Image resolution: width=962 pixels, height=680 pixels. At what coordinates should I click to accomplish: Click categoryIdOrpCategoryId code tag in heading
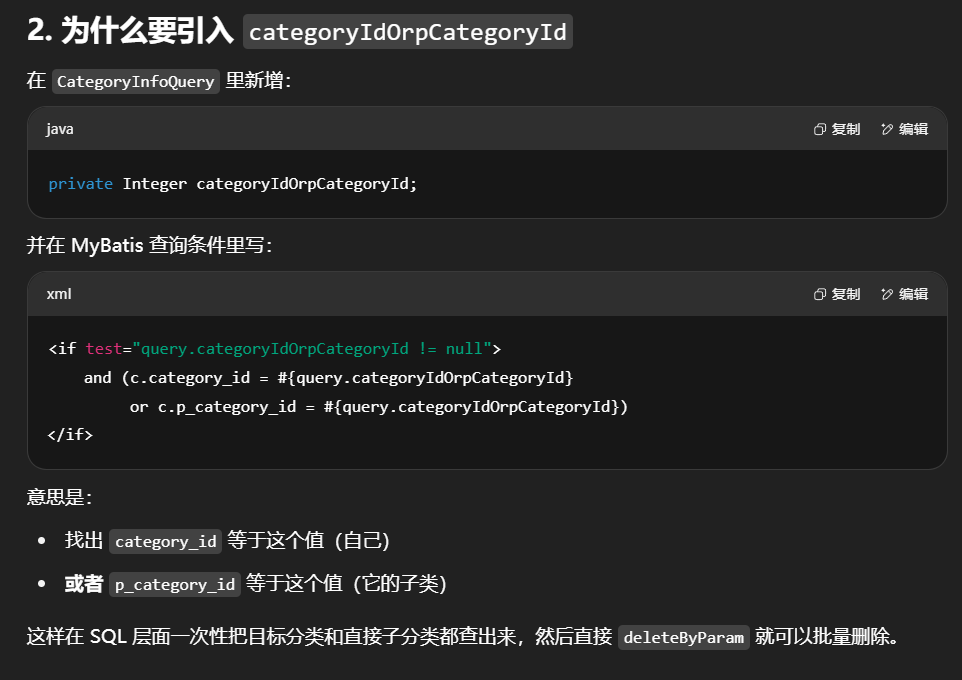(x=407, y=32)
